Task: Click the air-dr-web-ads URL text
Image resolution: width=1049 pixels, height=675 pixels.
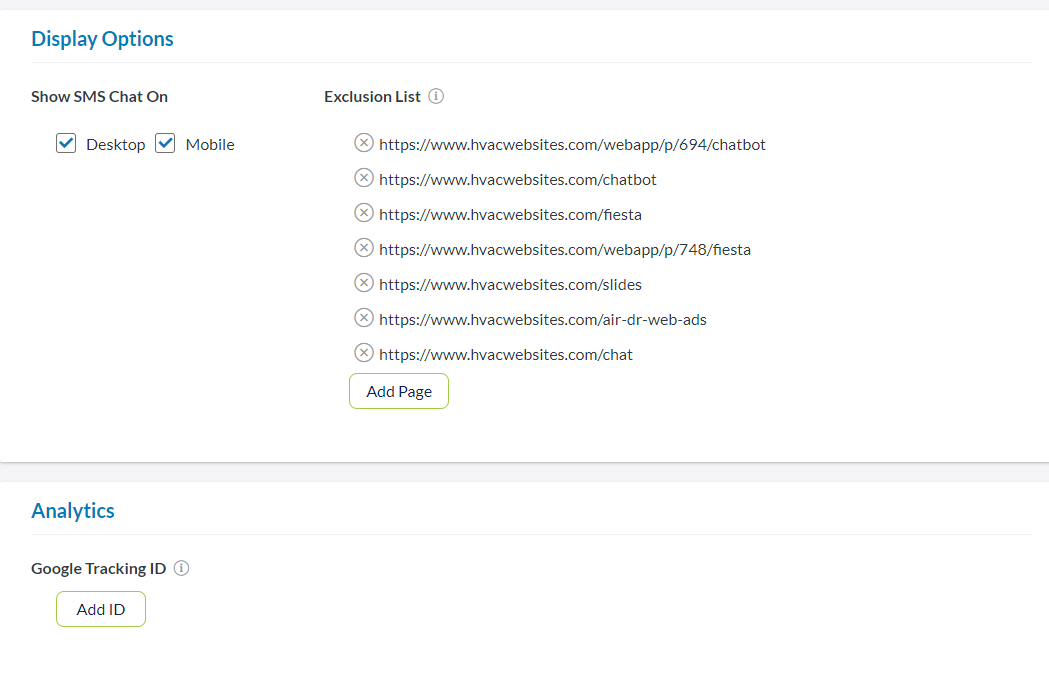Action: 543,320
